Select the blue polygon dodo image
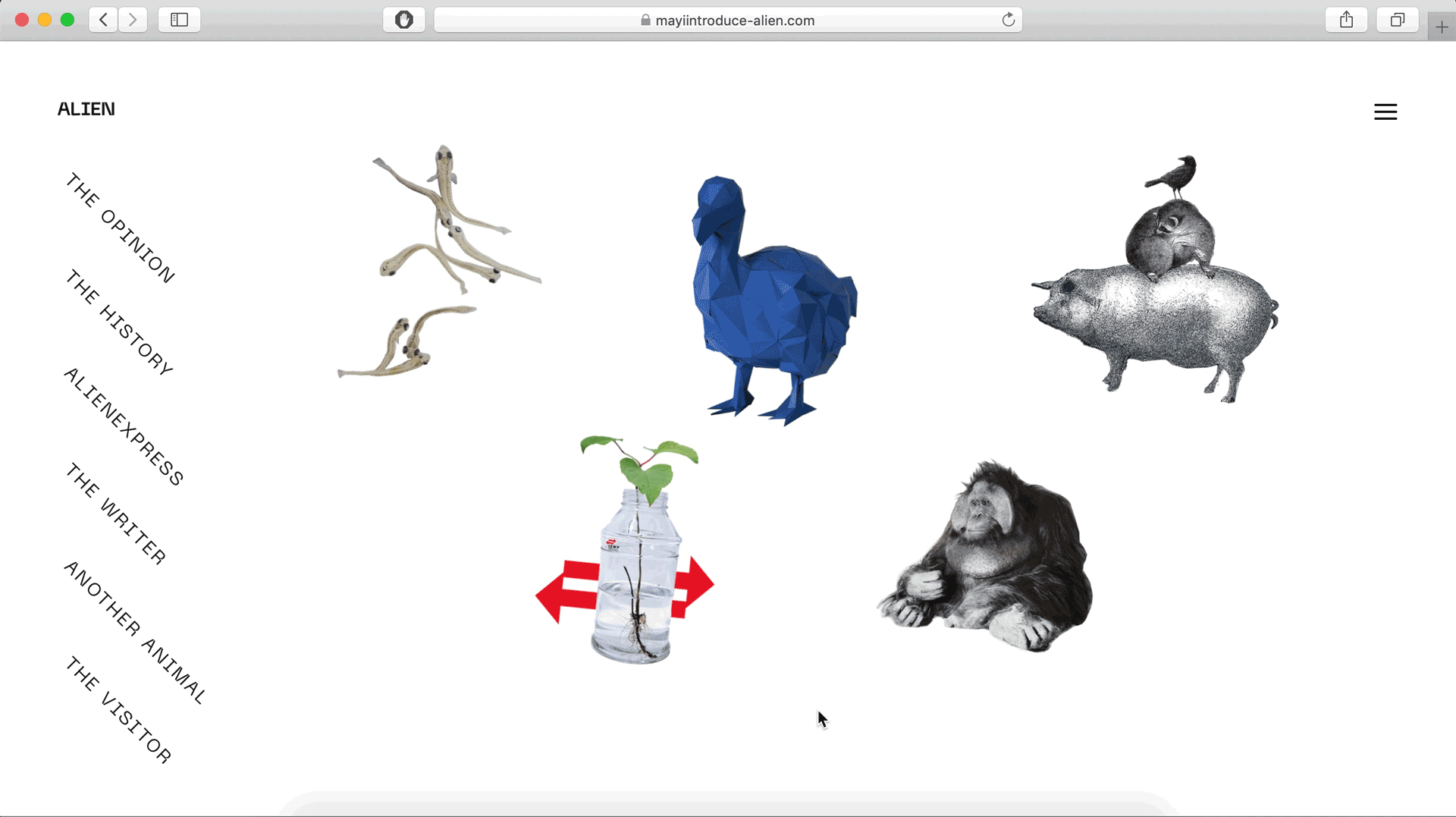 tap(774, 300)
